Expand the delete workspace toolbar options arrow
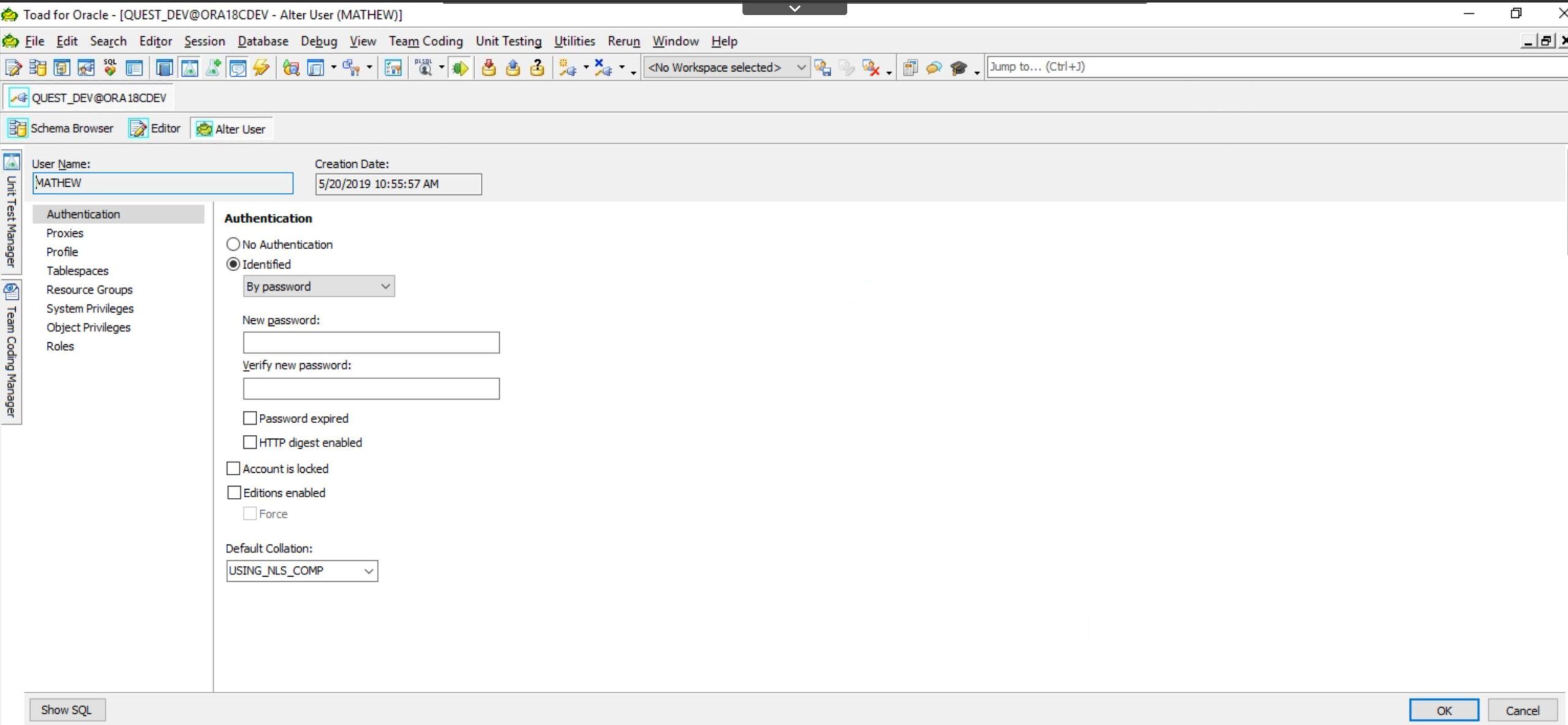 pyautogui.click(x=889, y=72)
